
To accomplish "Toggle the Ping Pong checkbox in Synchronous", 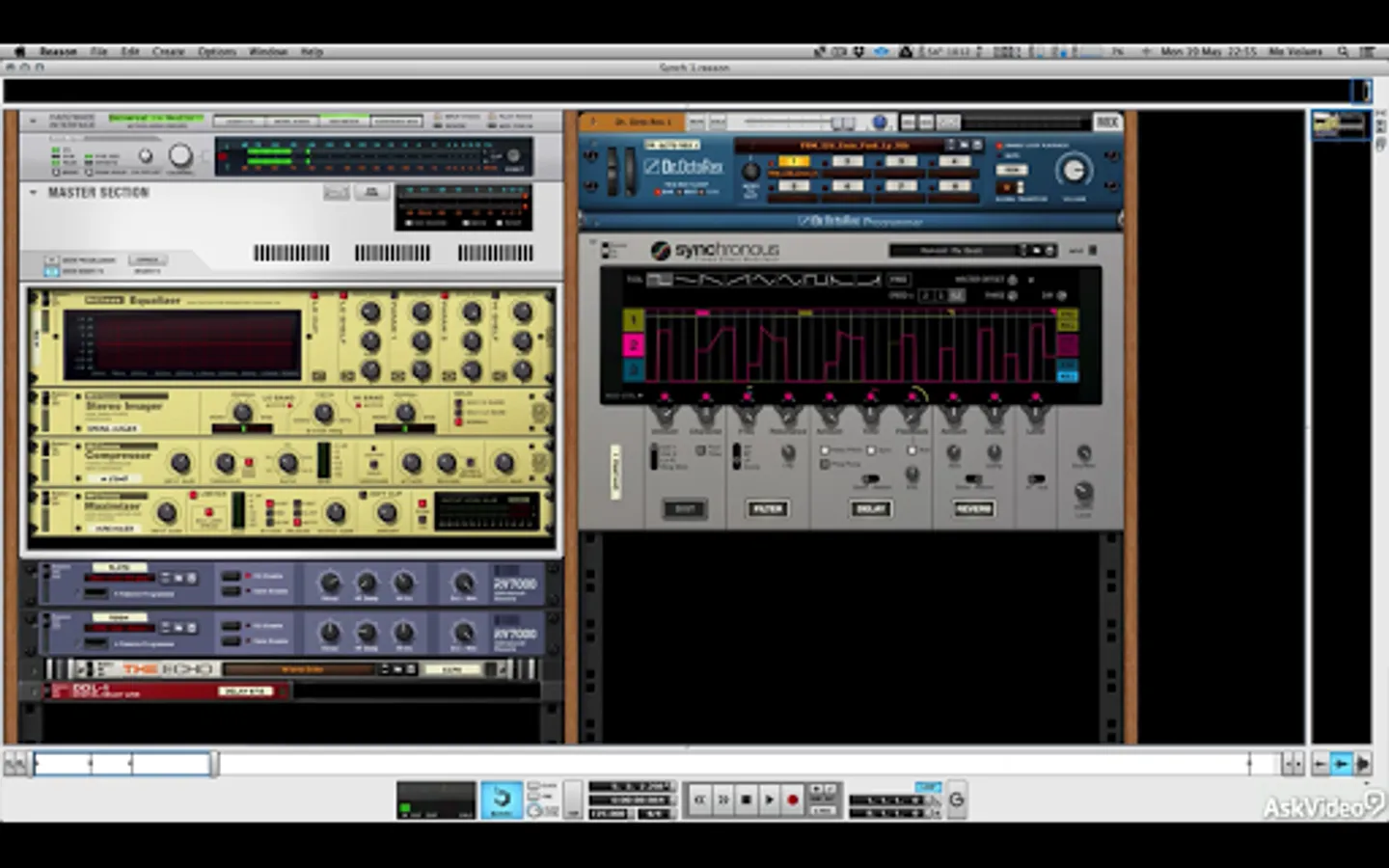I will click(x=827, y=465).
